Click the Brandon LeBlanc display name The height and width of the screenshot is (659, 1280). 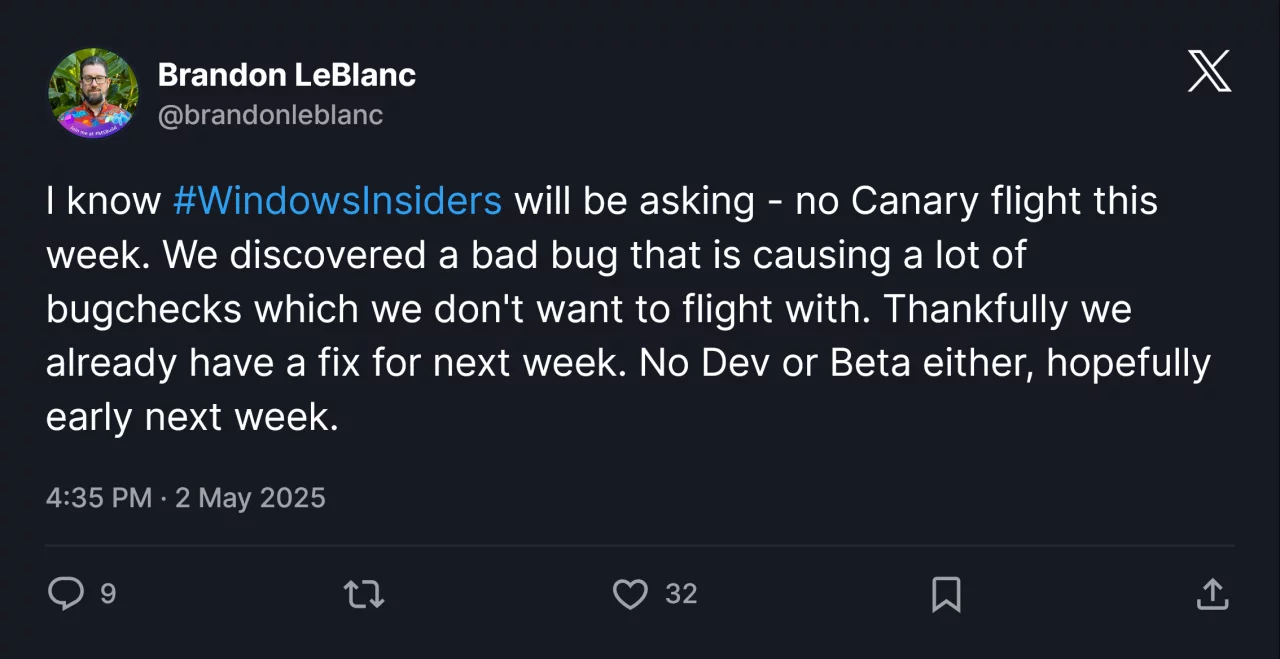[x=287, y=75]
